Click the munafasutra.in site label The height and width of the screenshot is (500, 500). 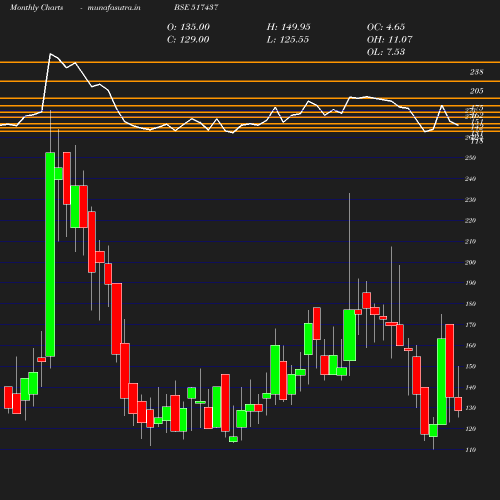click(x=114, y=7)
